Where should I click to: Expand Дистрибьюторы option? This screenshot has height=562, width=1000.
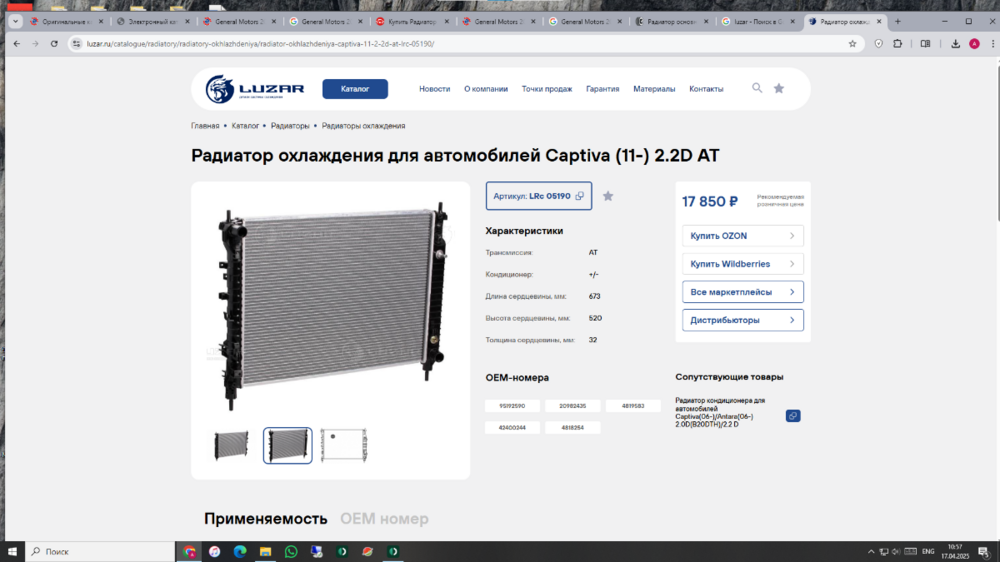742,320
